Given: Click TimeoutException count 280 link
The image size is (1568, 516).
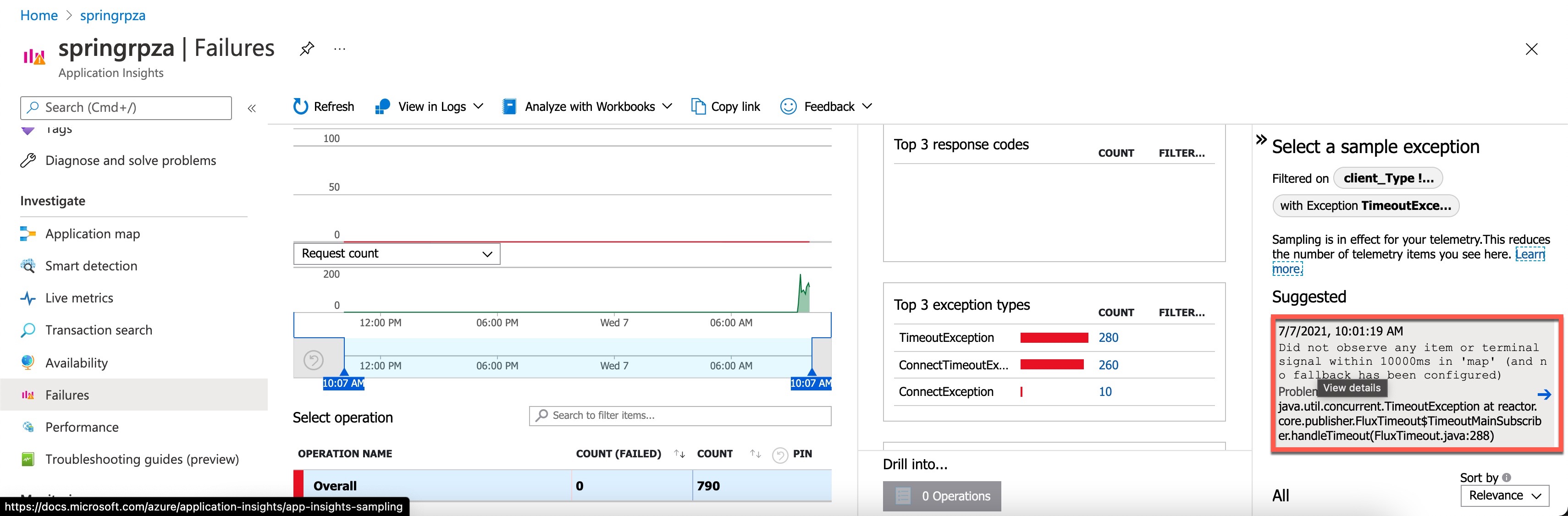Looking at the screenshot, I should click(1108, 338).
